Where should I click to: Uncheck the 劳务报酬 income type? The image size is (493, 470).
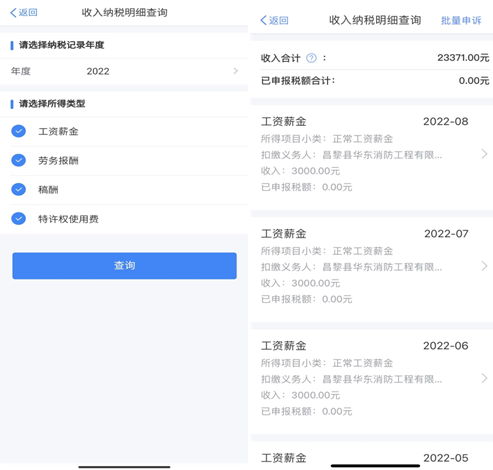coord(19,160)
